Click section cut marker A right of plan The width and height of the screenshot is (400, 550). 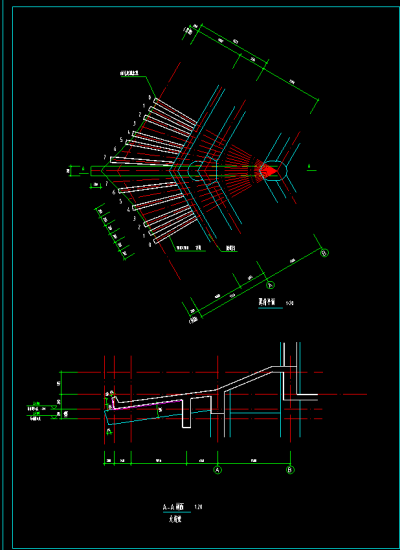[309, 166]
